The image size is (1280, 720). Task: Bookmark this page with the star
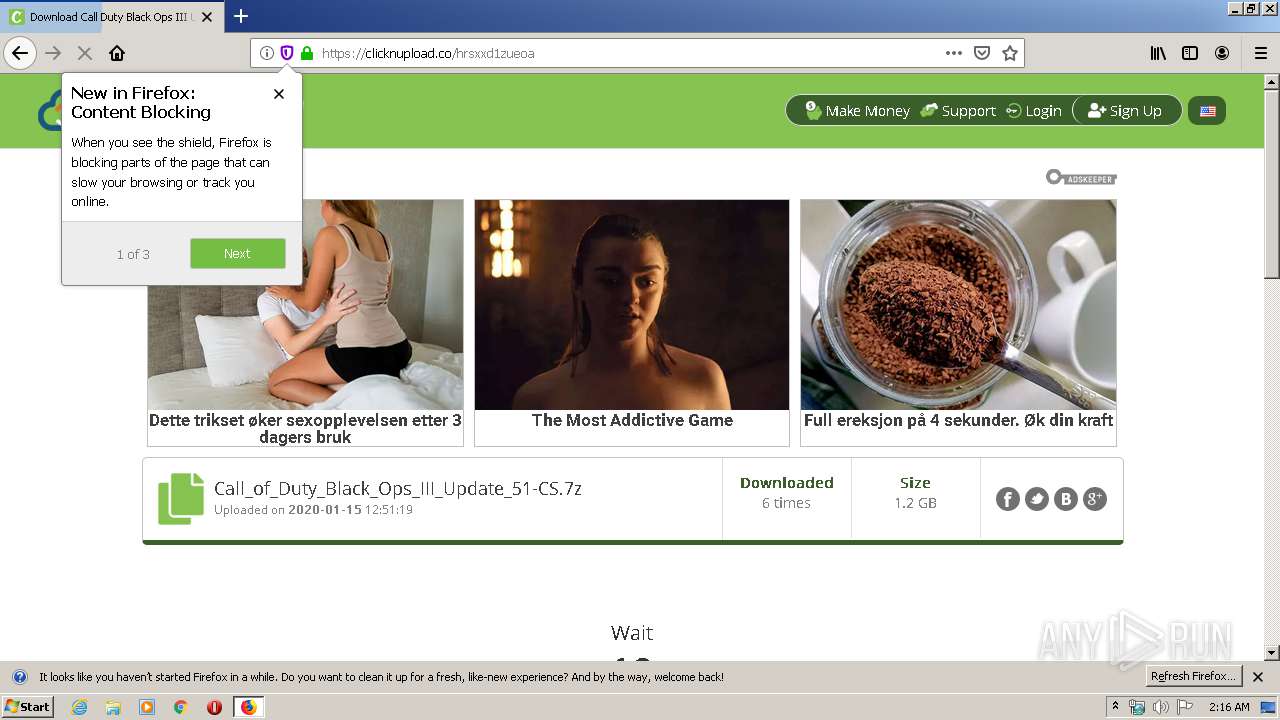click(x=1010, y=53)
